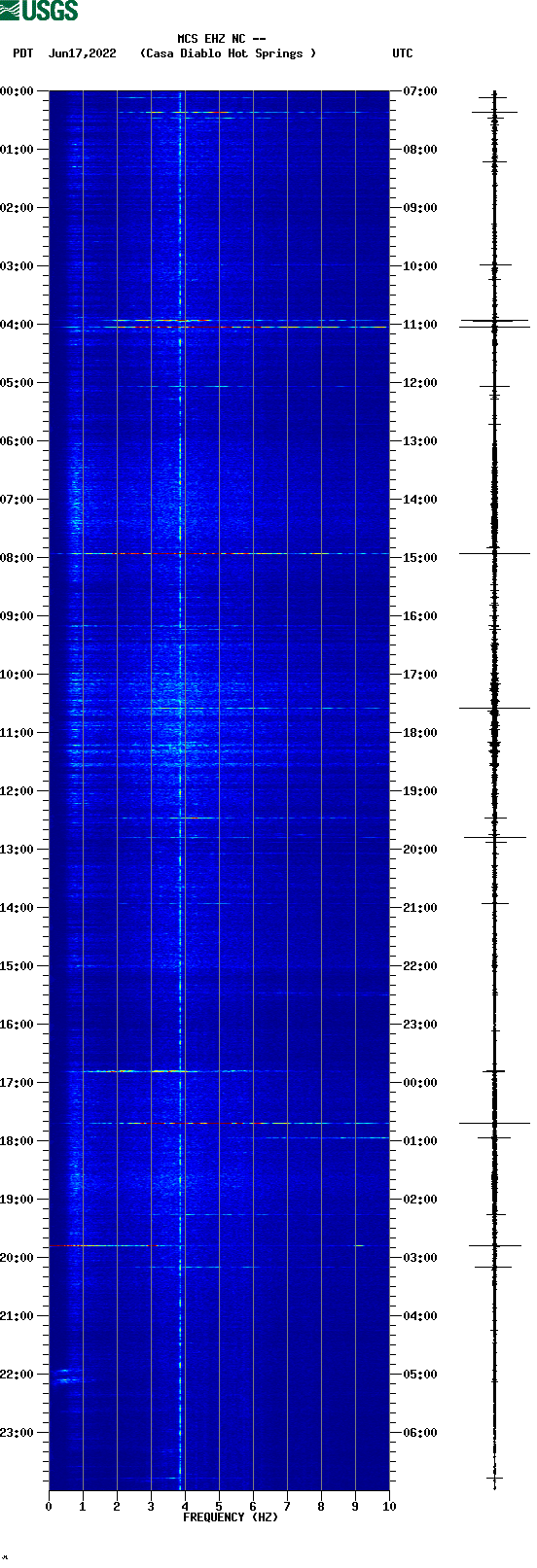Click PDT time label '09:00'
The height and width of the screenshot is (1568, 537).
click(18, 616)
